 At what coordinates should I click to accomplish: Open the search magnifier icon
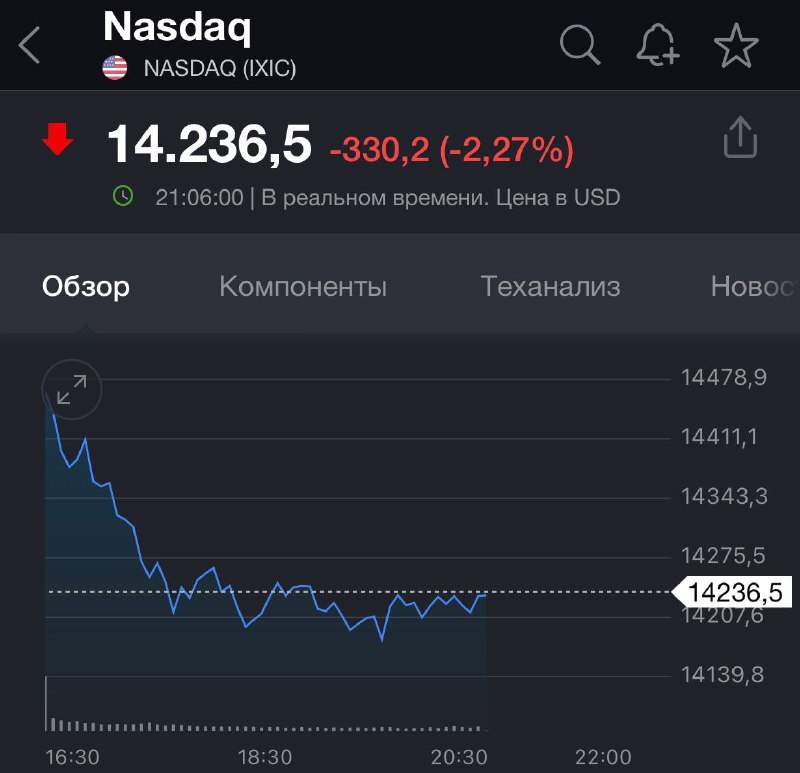coord(579,45)
